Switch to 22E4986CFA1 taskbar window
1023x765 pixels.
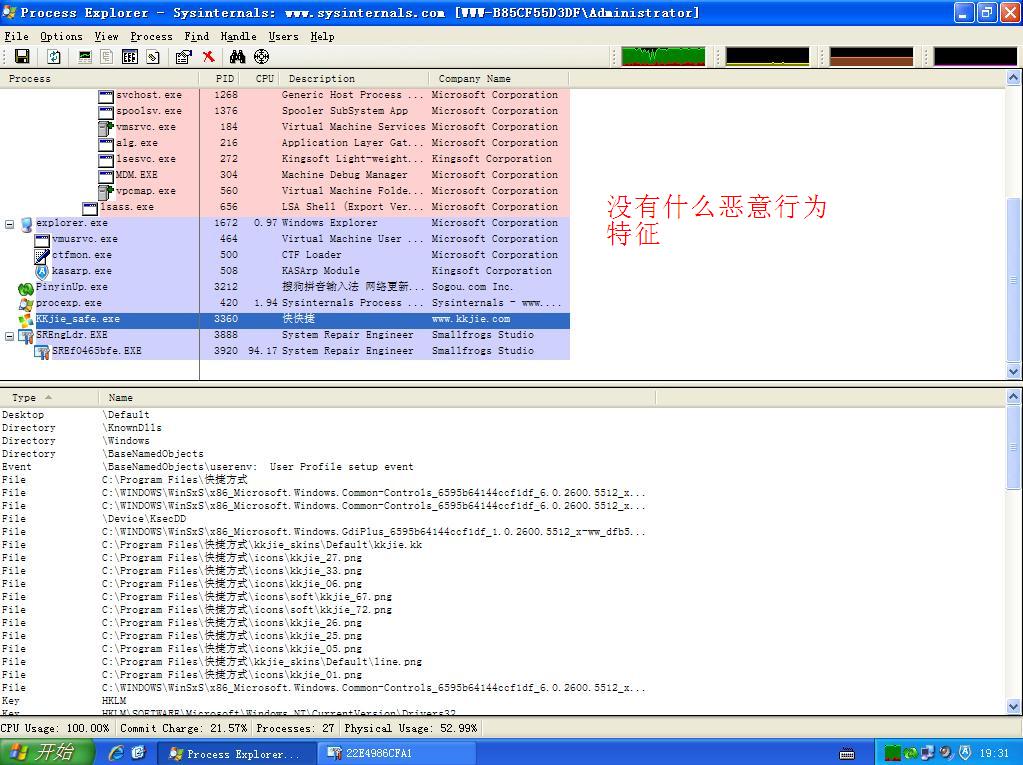pyautogui.click(x=395, y=754)
